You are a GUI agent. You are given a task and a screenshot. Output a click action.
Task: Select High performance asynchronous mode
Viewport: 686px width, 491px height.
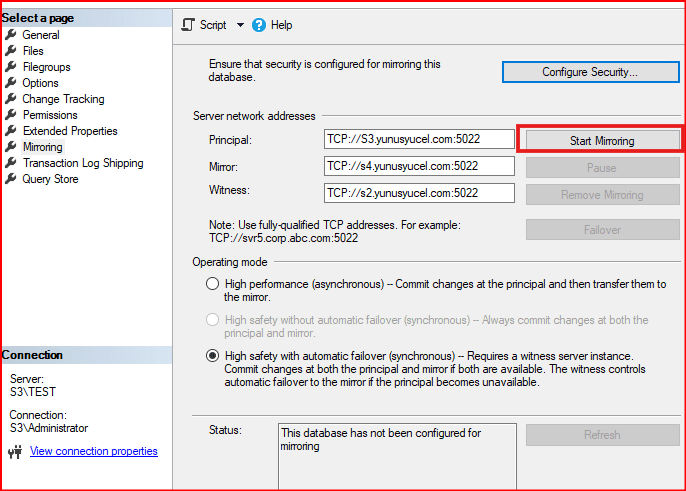(x=212, y=285)
